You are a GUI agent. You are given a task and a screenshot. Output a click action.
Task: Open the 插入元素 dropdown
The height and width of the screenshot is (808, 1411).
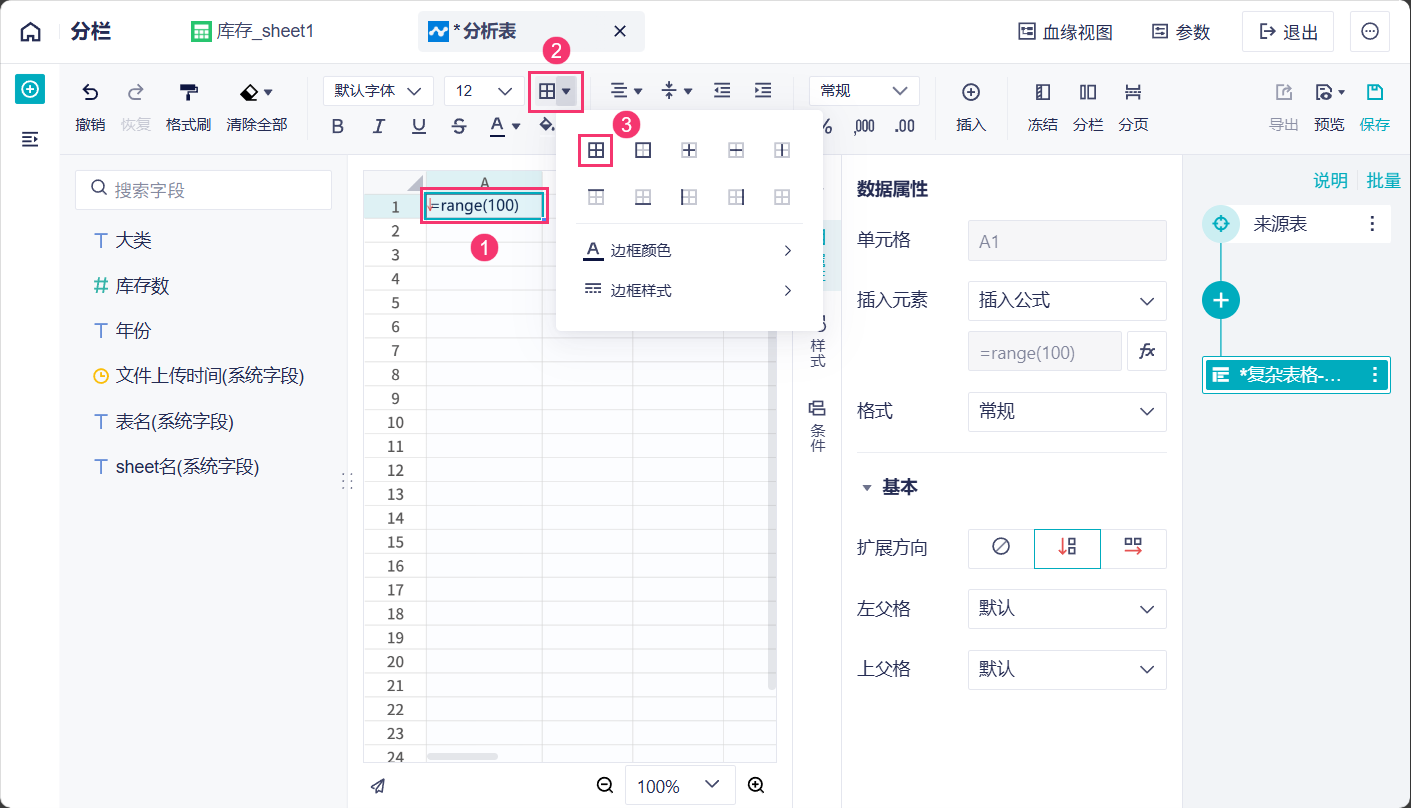[1067, 300]
